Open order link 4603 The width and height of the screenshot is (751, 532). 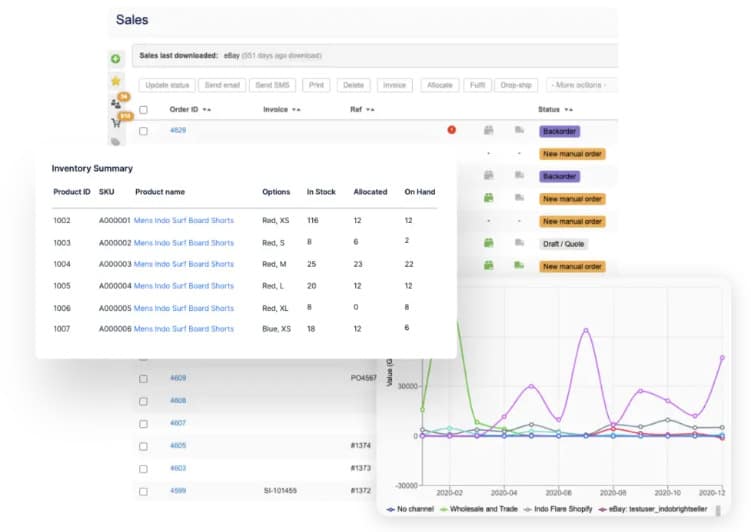pyautogui.click(x=178, y=468)
